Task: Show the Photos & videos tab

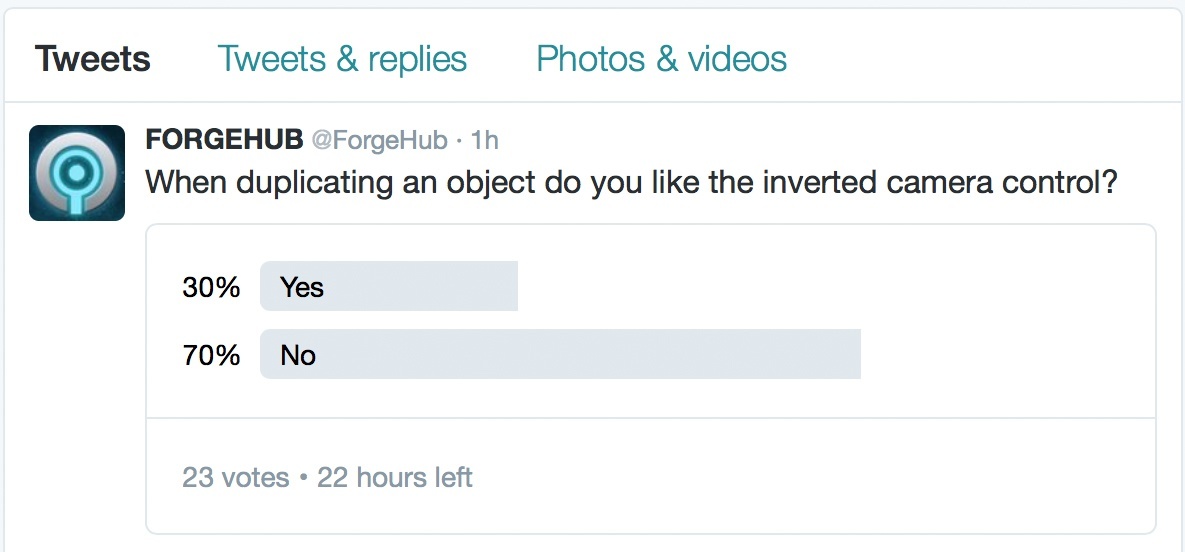Action: tap(661, 59)
